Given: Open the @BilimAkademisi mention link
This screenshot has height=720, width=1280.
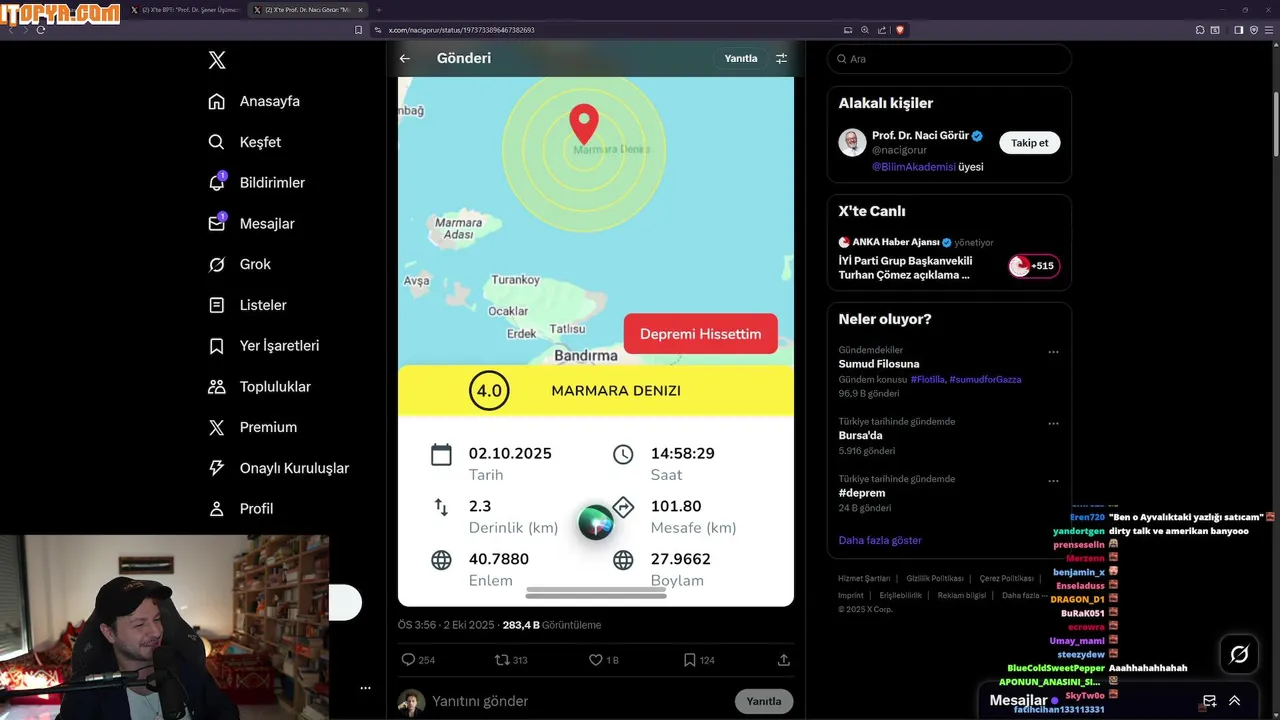Looking at the screenshot, I should pos(914,167).
